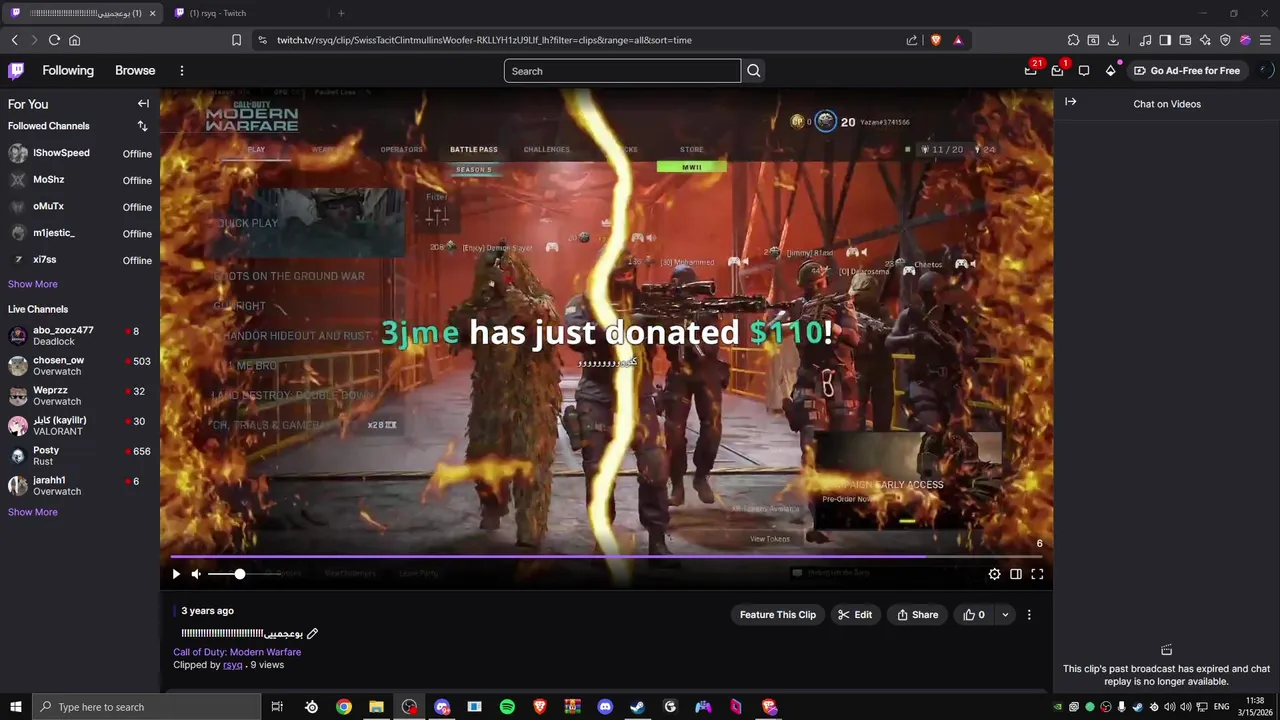Open the Twitch home logo
Image resolution: width=1280 pixels, height=720 pixels.
(x=16, y=71)
